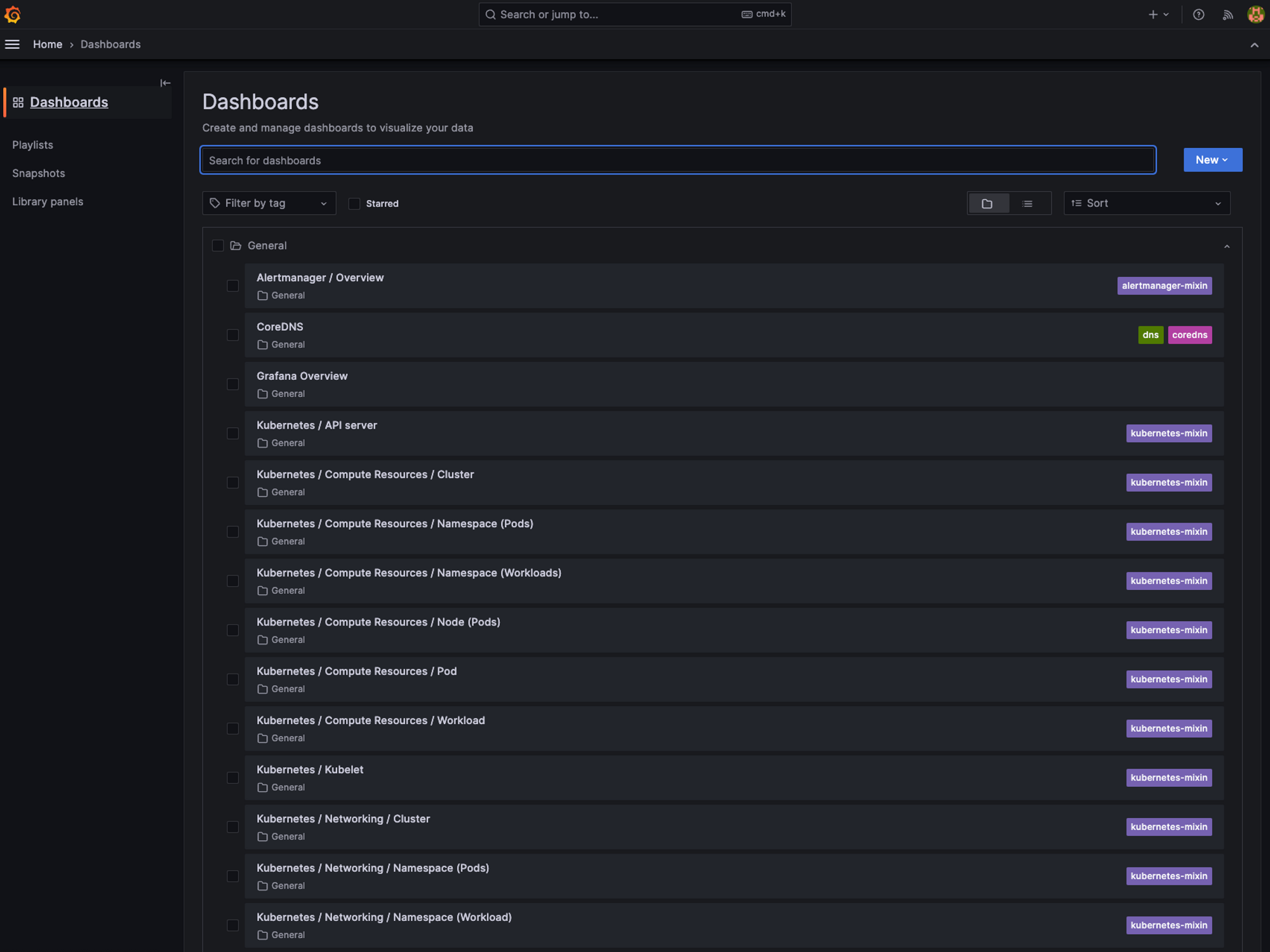Switch to list view icon

[x=1027, y=204]
